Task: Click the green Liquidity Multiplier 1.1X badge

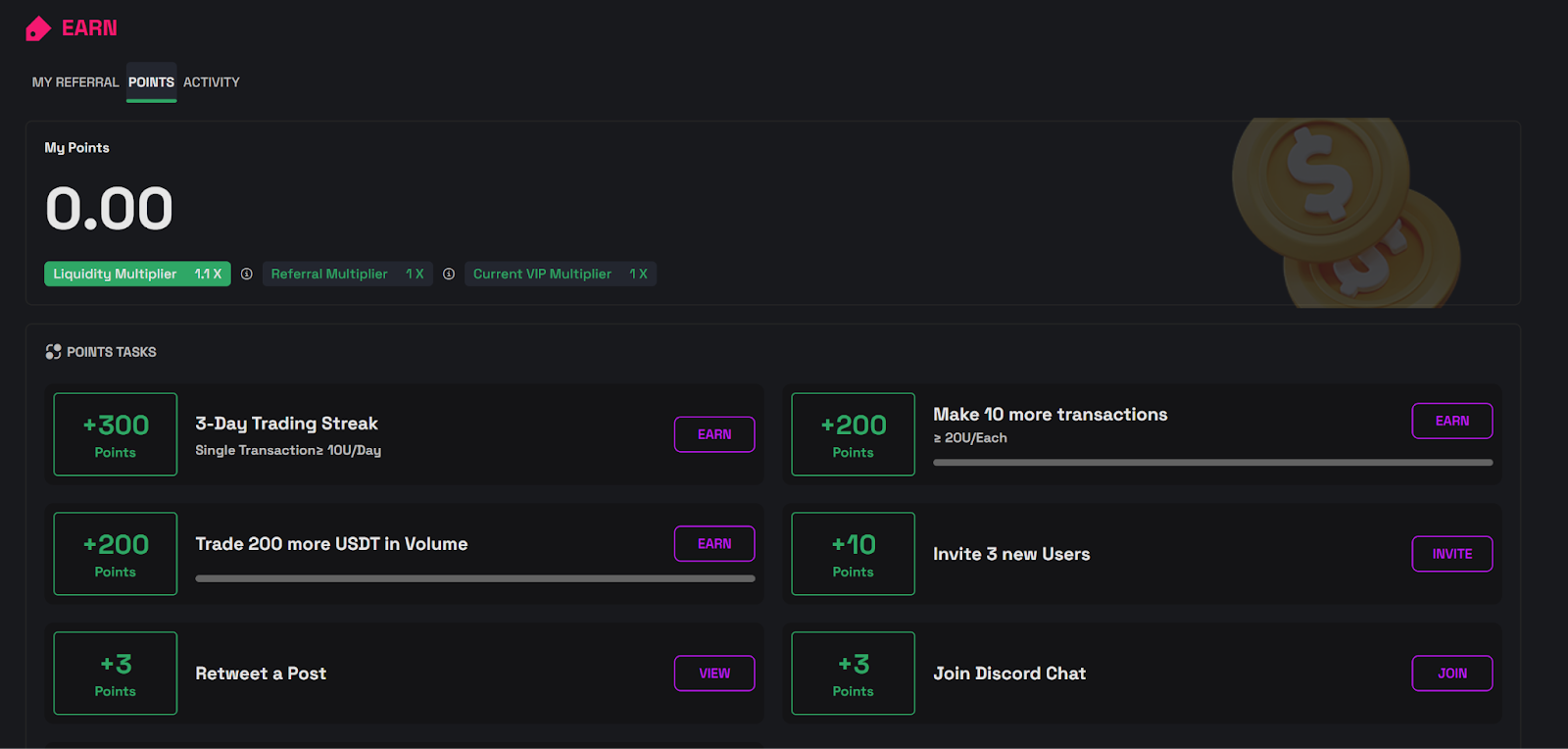Action: (x=137, y=275)
